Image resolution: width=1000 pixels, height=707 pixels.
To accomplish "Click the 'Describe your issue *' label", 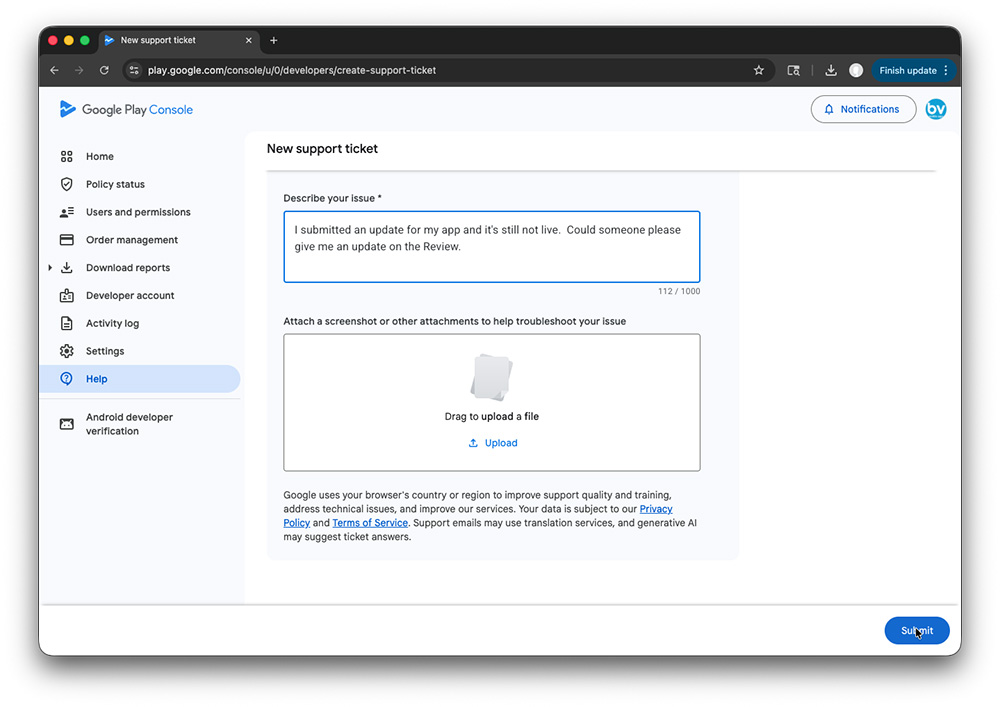I will point(332,198).
